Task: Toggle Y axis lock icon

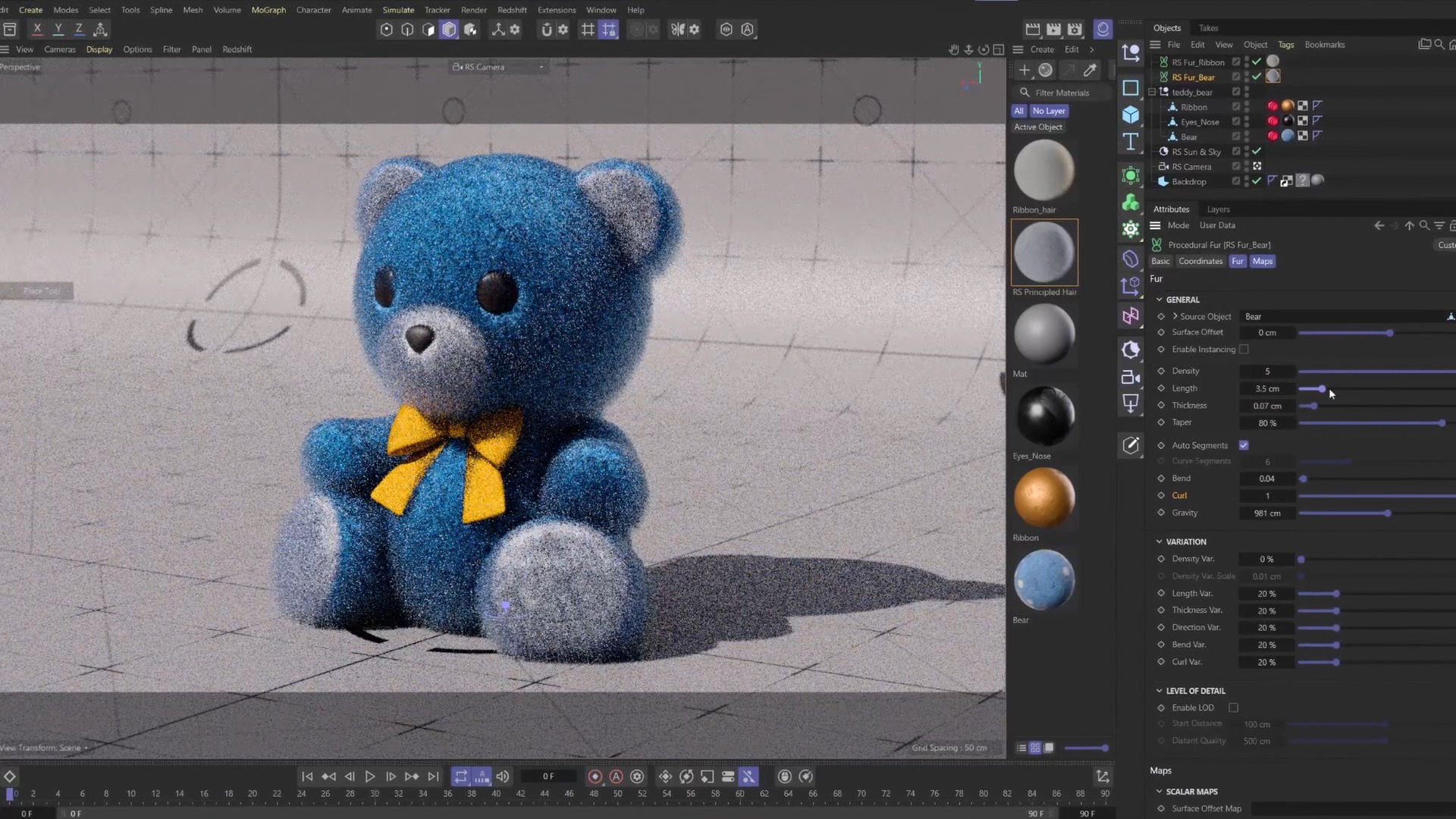Action: coord(58,29)
